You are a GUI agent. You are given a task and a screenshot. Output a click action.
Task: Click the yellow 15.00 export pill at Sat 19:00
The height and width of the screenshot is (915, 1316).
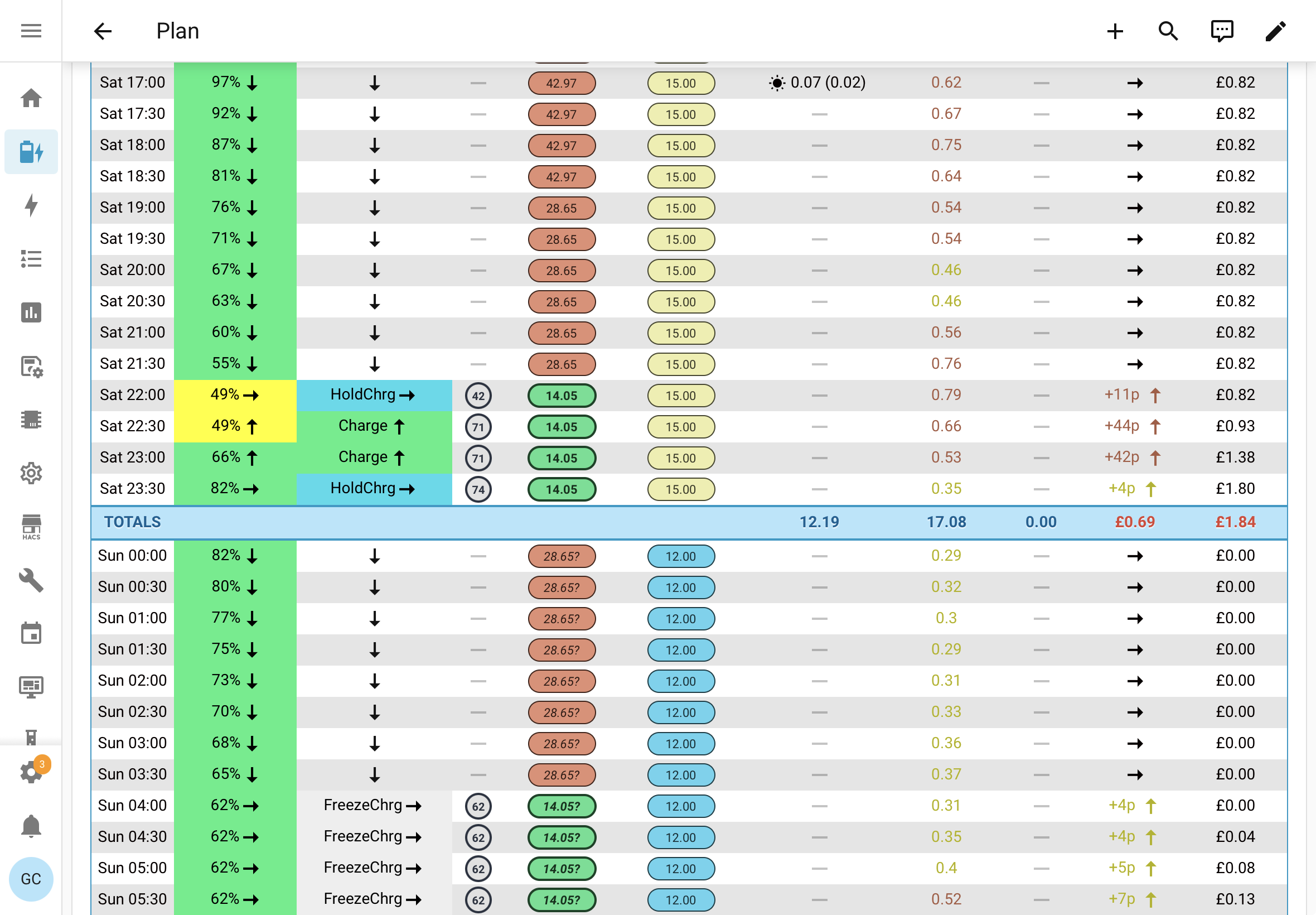[x=681, y=208]
